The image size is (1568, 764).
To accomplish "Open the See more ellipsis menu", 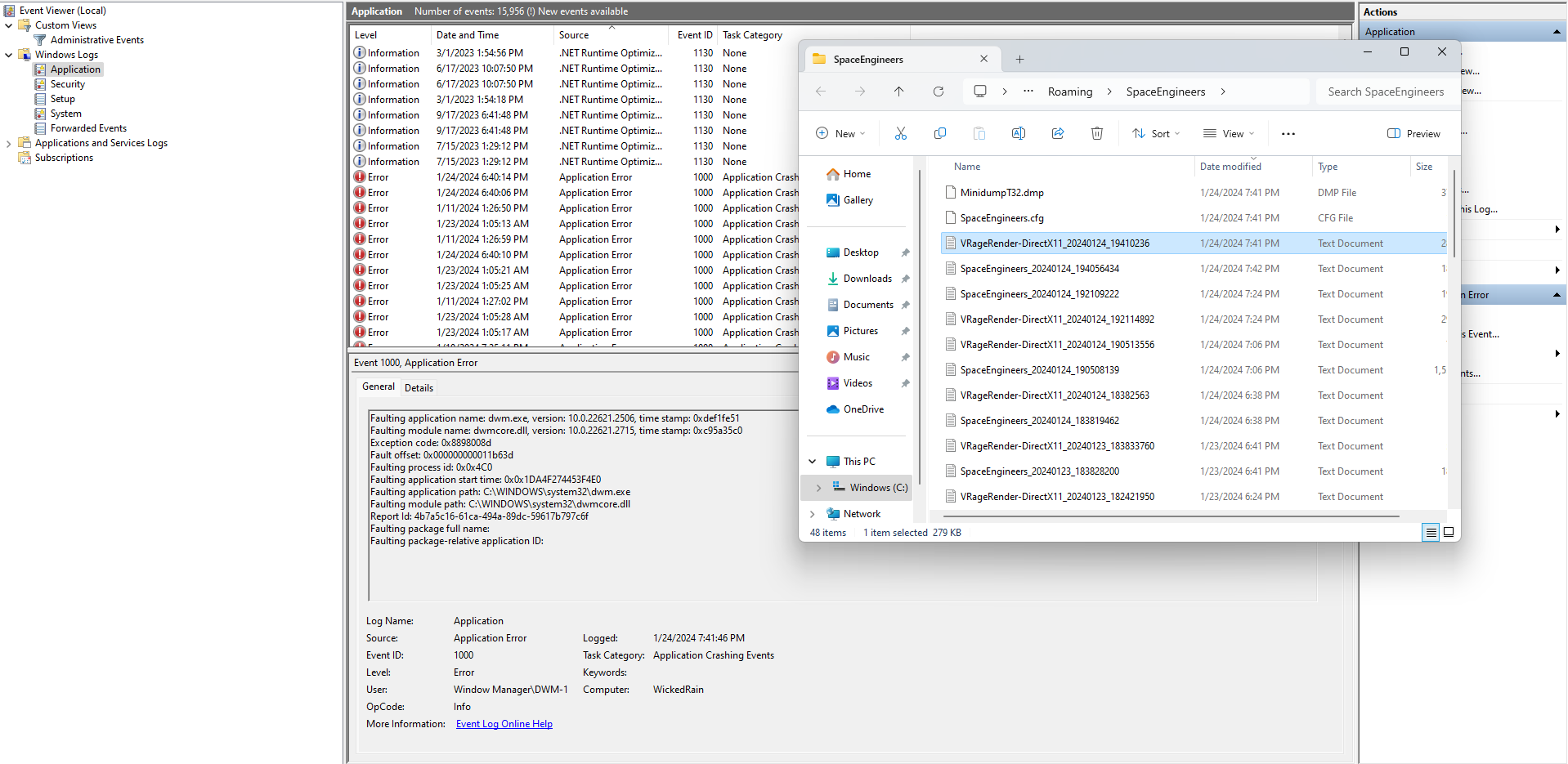I will click(x=1288, y=134).
